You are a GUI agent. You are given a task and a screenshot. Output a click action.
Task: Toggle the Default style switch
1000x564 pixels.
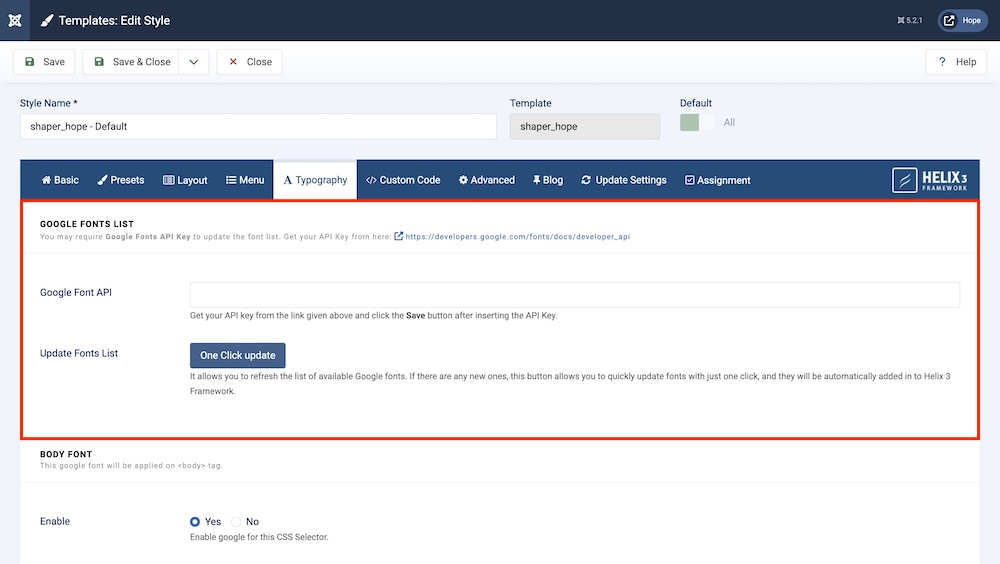pyautogui.click(x=698, y=122)
